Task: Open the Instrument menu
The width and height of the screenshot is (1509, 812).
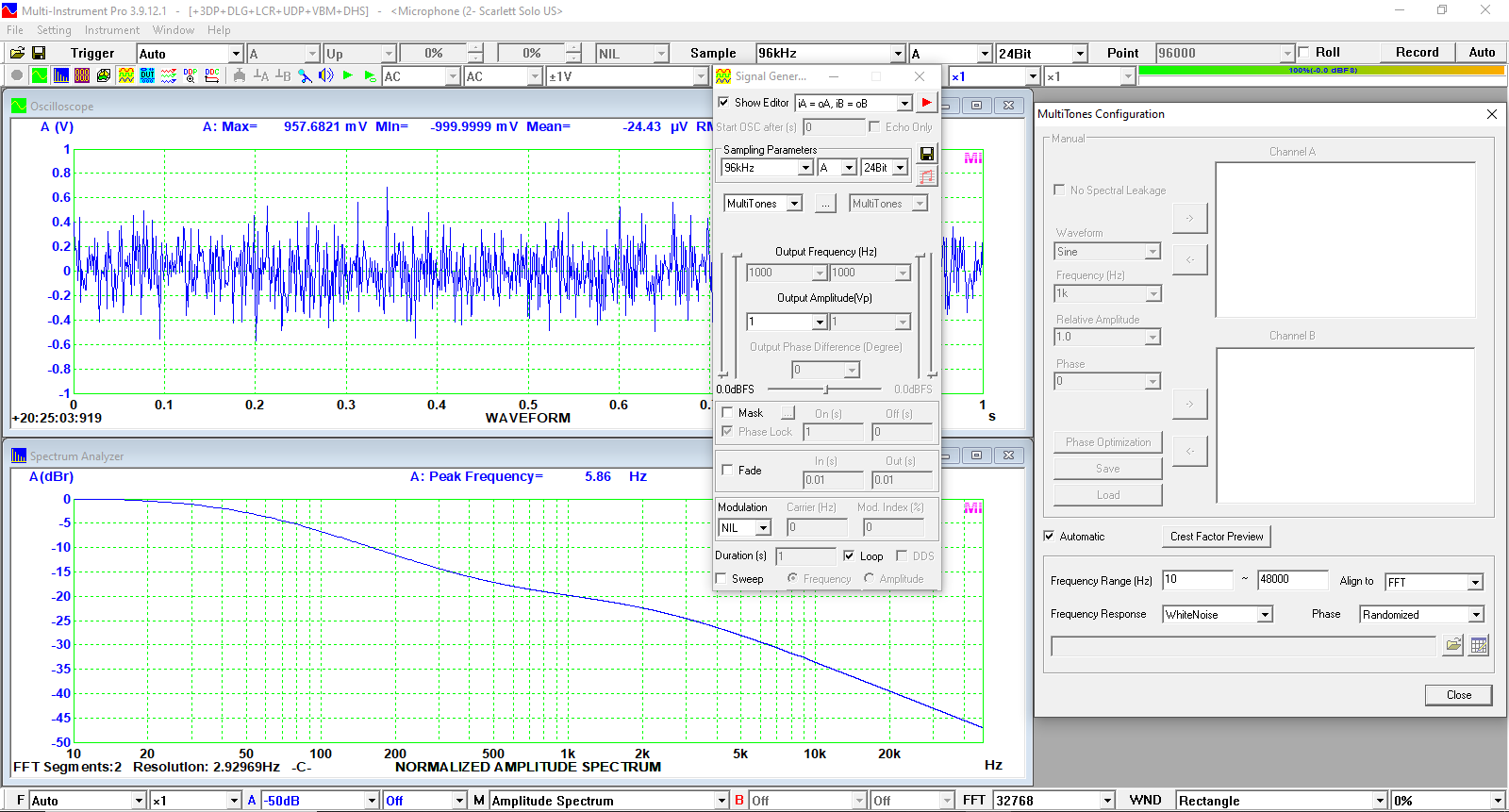Action: [x=111, y=30]
